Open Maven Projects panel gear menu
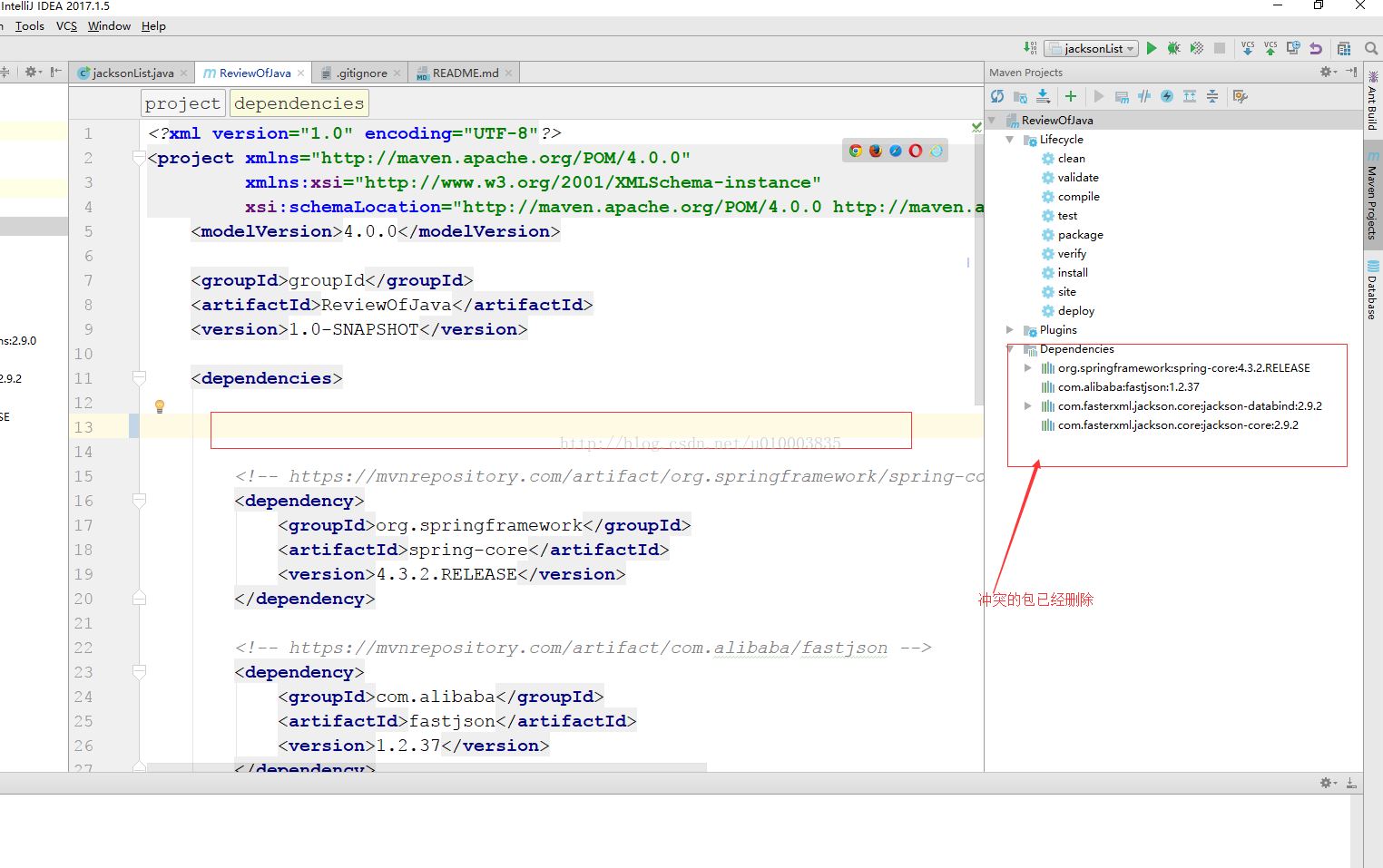1383x868 pixels. (1329, 72)
